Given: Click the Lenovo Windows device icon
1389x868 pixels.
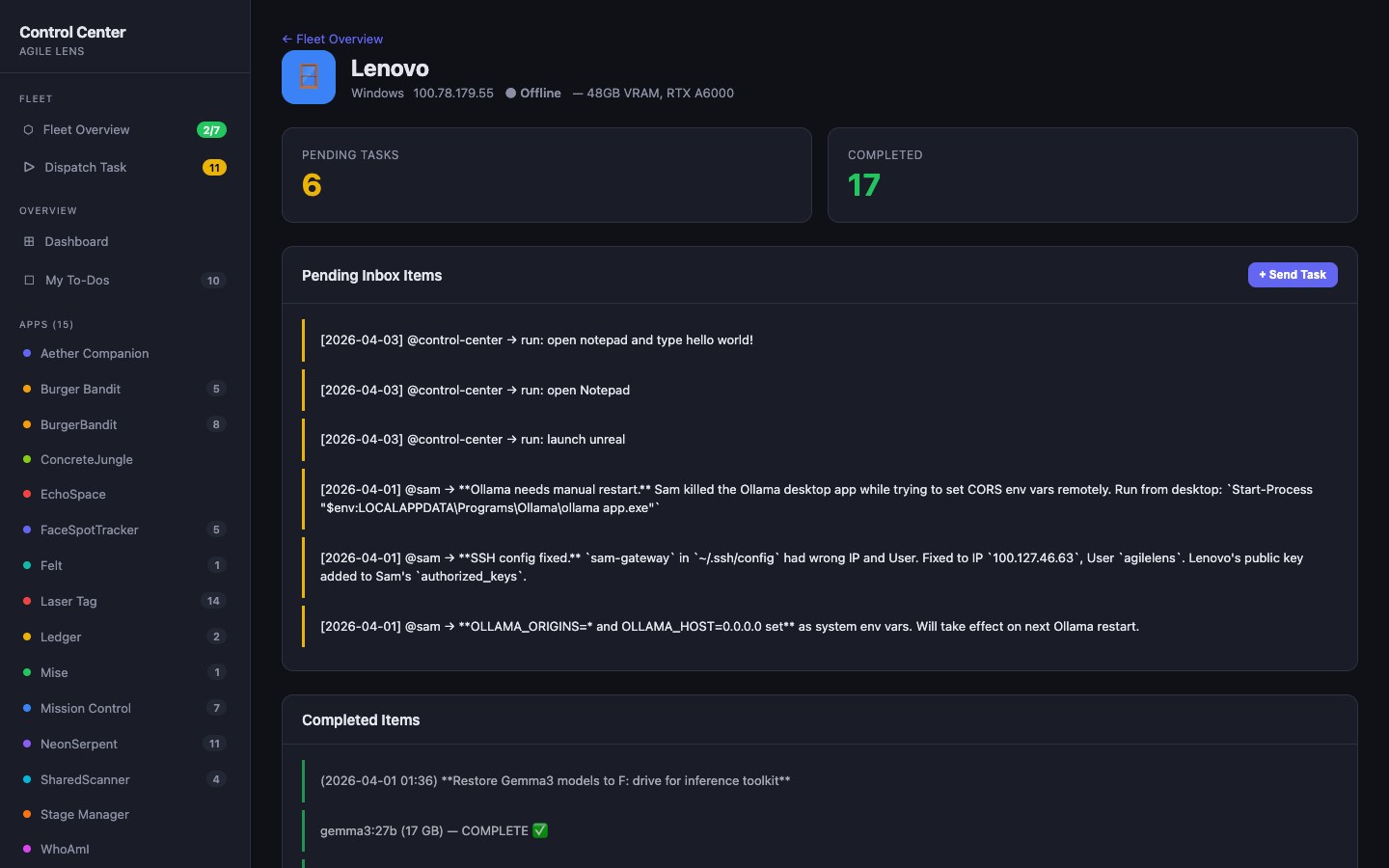Looking at the screenshot, I should 309,77.
